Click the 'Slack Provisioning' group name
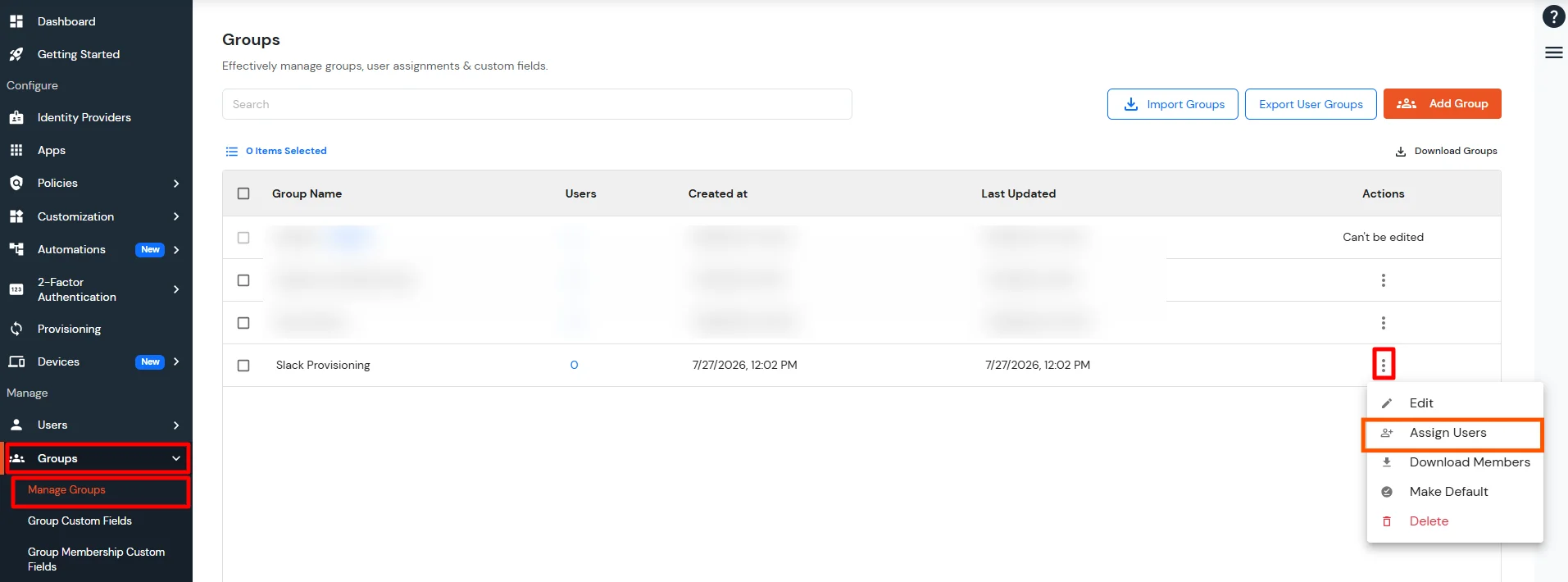Viewport: 1568px width, 582px height. (323, 366)
